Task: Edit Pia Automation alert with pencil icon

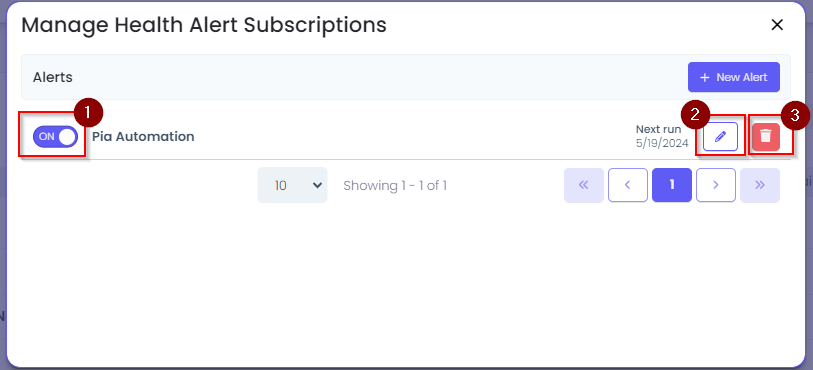Action: tap(720, 137)
